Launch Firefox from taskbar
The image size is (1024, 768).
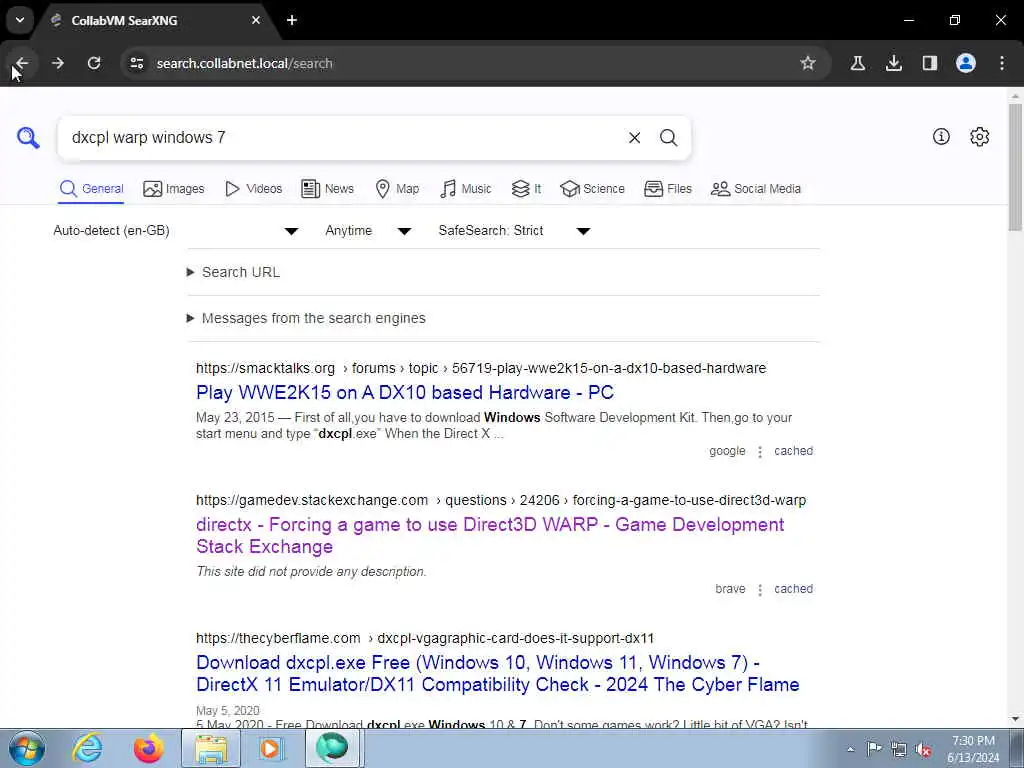coord(148,748)
